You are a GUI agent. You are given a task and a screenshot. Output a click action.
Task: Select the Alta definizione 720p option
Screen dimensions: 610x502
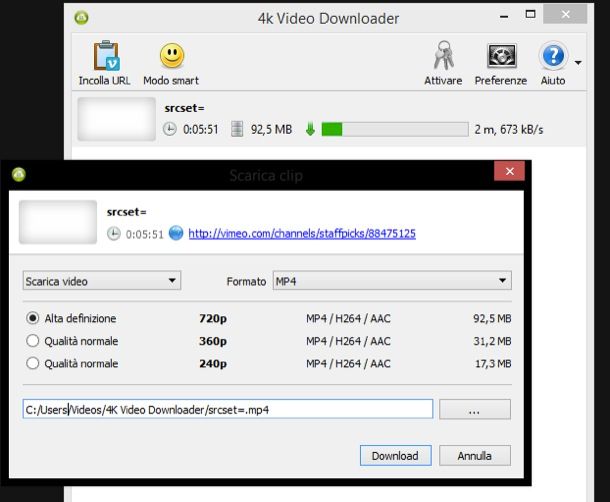[x=33, y=318]
